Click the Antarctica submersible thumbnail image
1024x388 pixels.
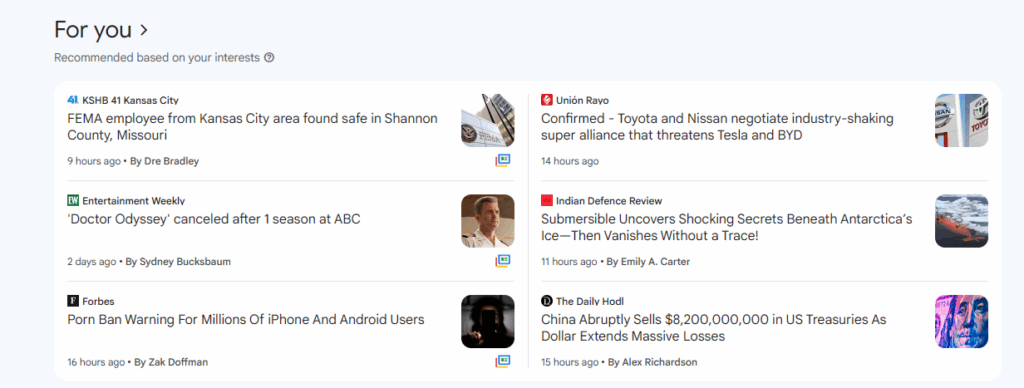click(961, 221)
